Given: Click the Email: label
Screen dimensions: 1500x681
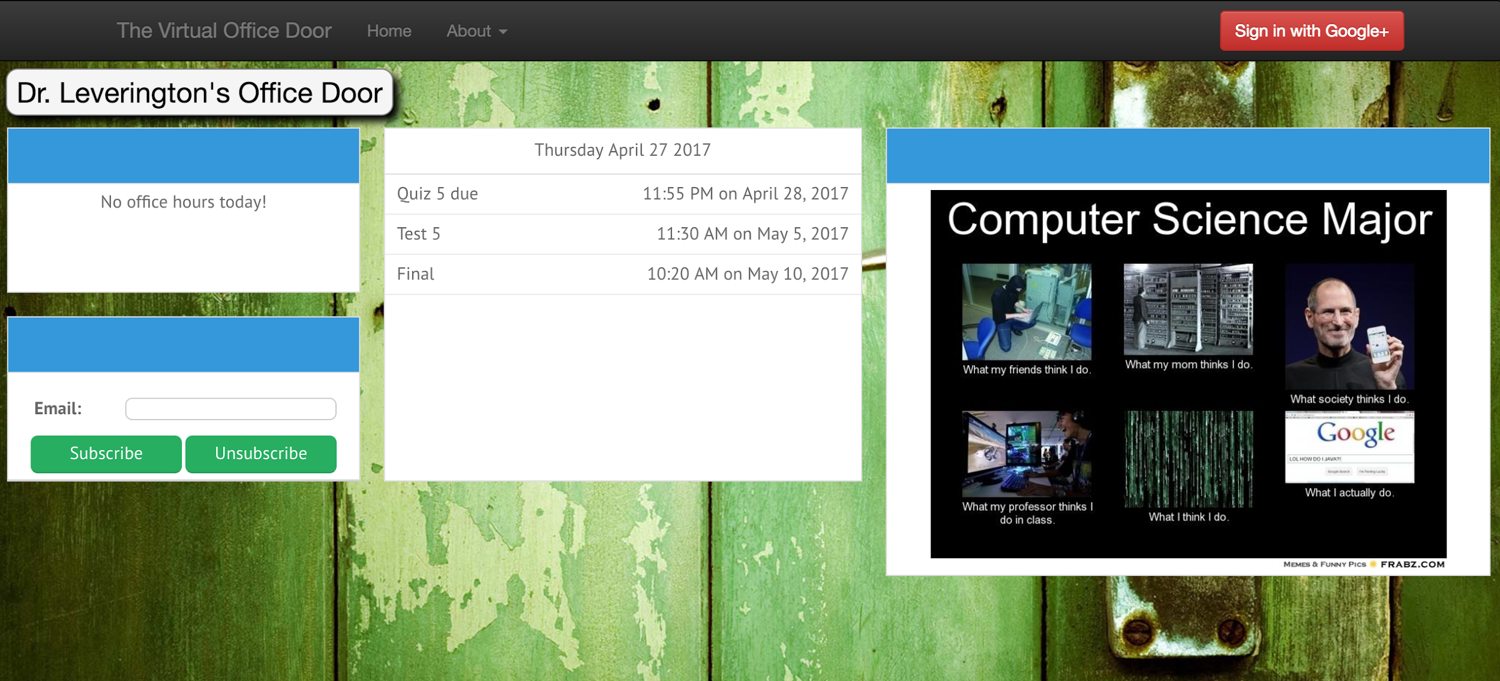Looking at the screenshot, I should (x=58, y=408).
